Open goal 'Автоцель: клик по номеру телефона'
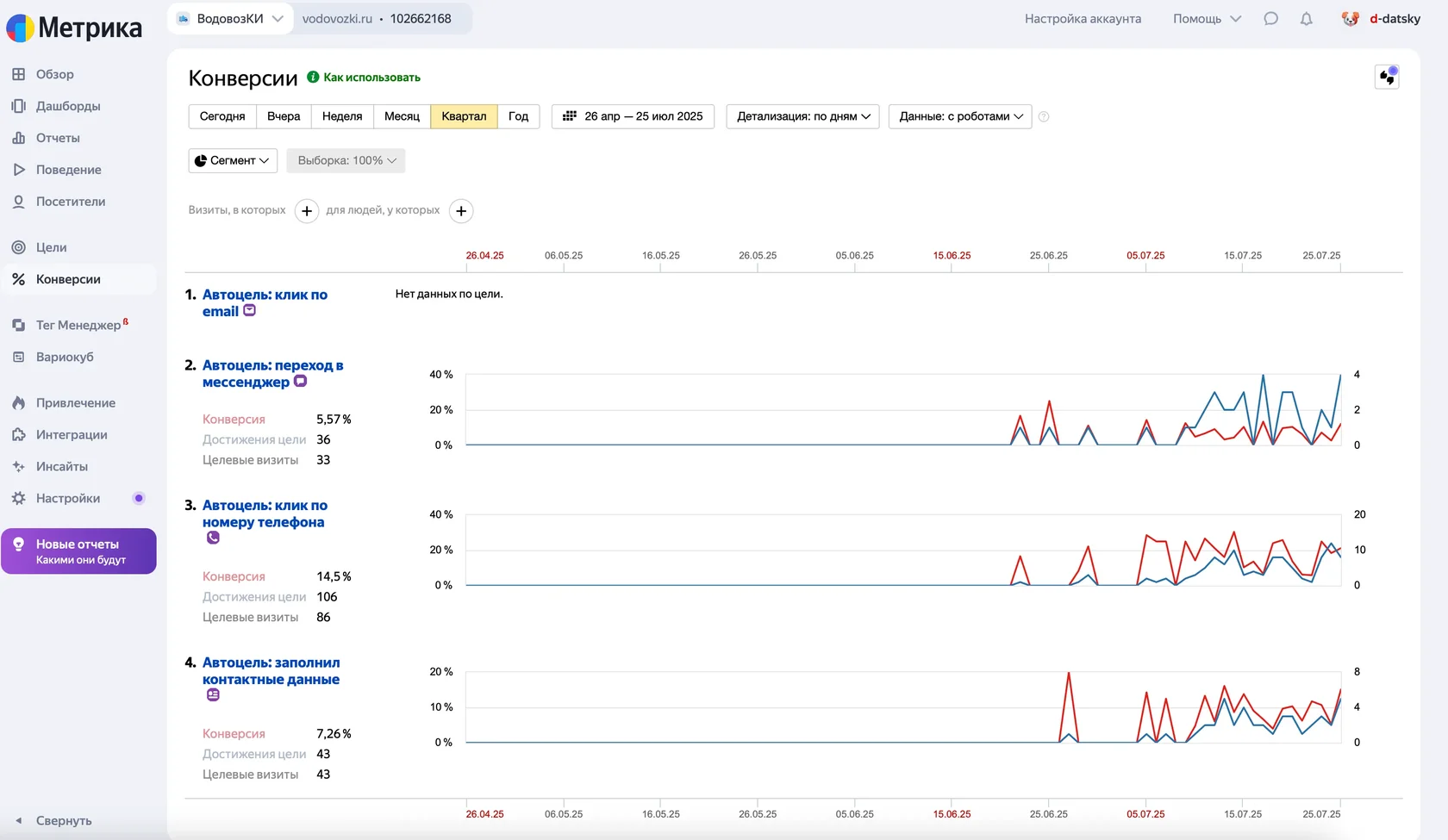This screenshot has height=840, width=1448. 264,513
